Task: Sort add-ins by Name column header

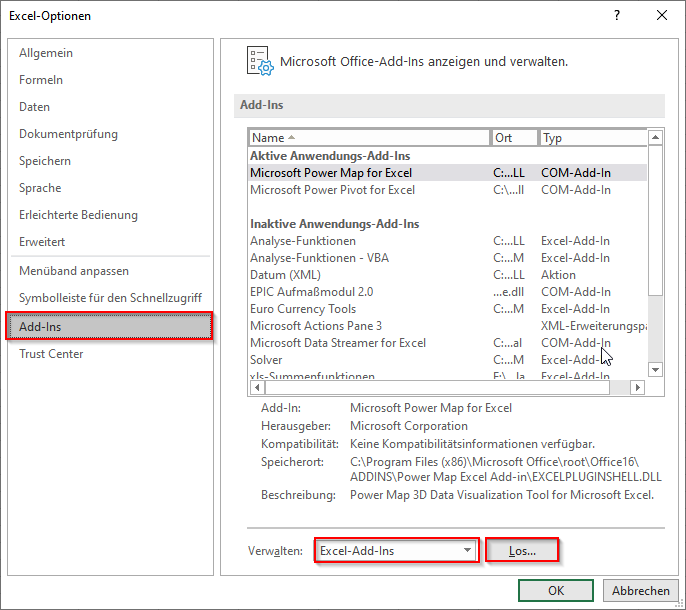Action: coord(369,138)
